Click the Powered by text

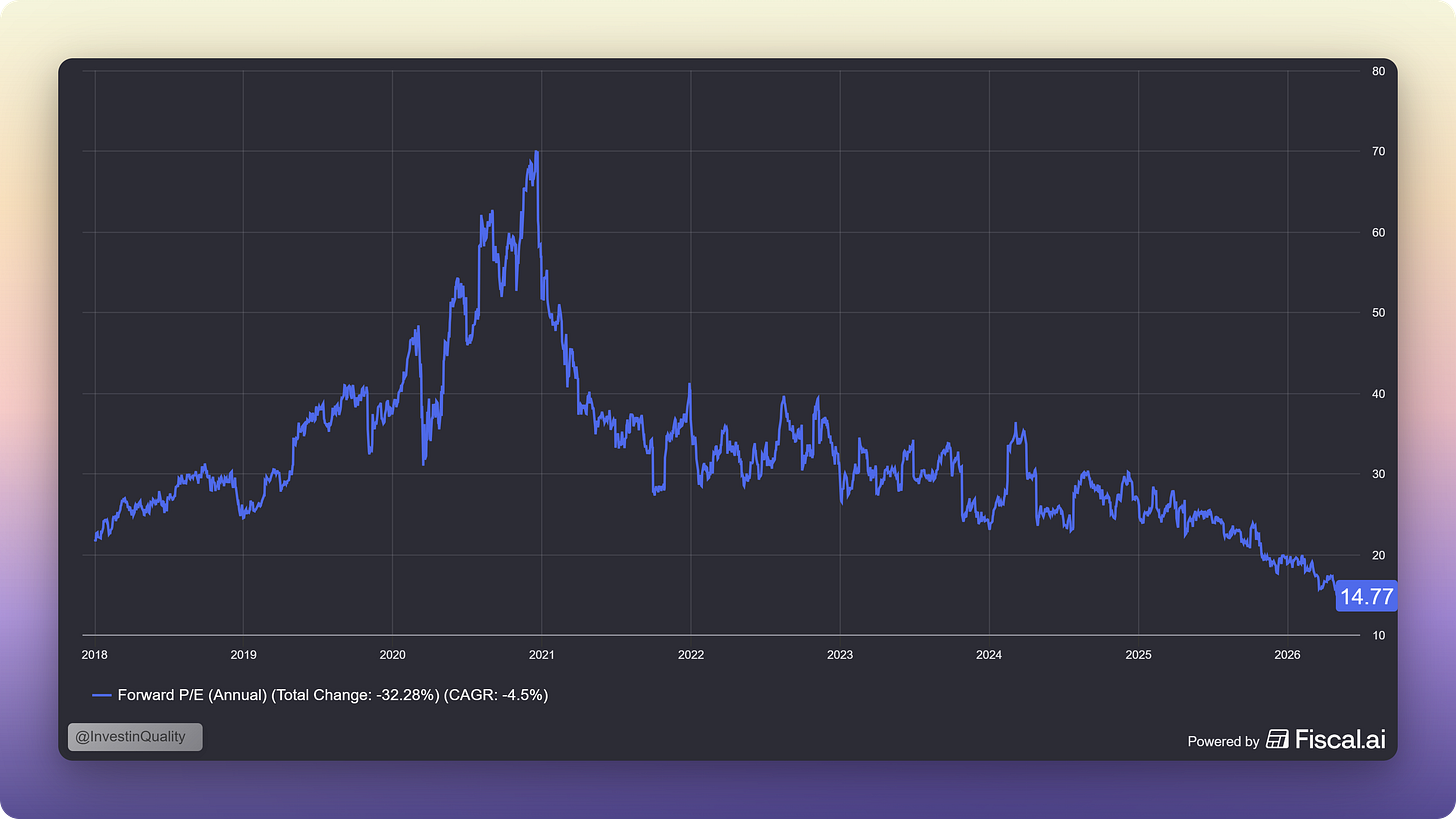click(x=1223, y=741)
